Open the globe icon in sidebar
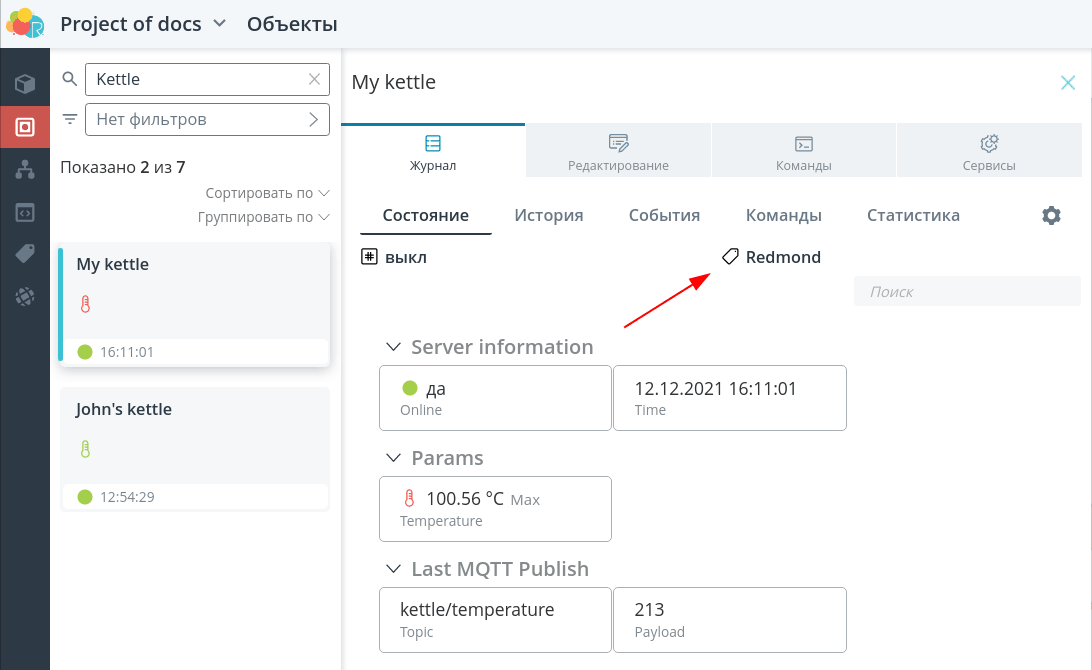 click(x=25, y=297)
